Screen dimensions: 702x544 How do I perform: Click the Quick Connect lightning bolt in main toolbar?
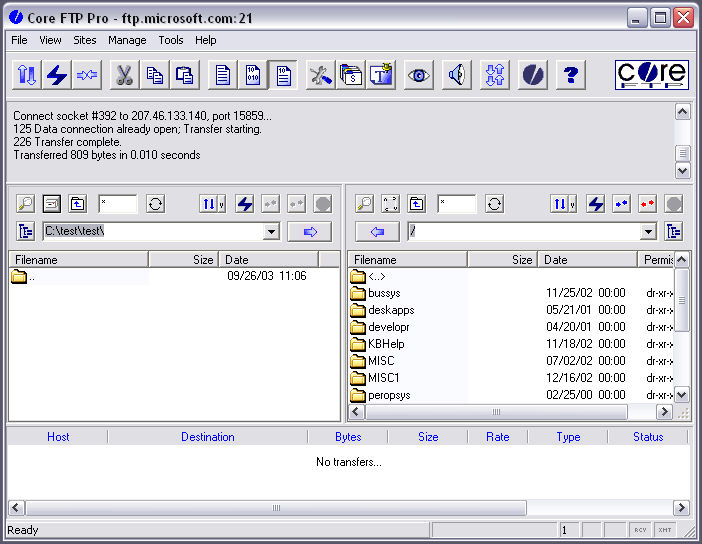(x=56, y=75)
